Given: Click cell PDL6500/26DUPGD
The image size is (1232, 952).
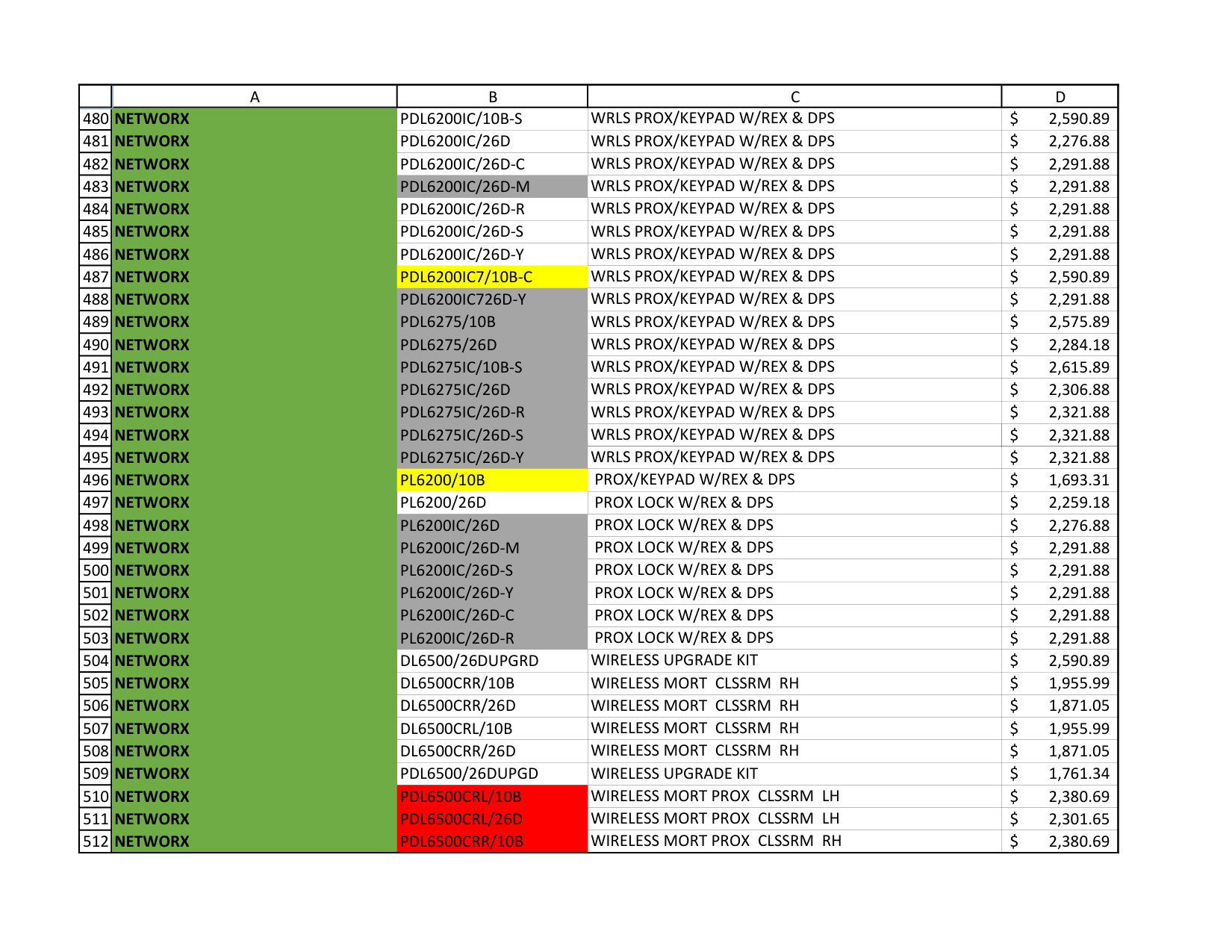Looking at the screenshot, I should pyautogui.click(x=492, y=774).
